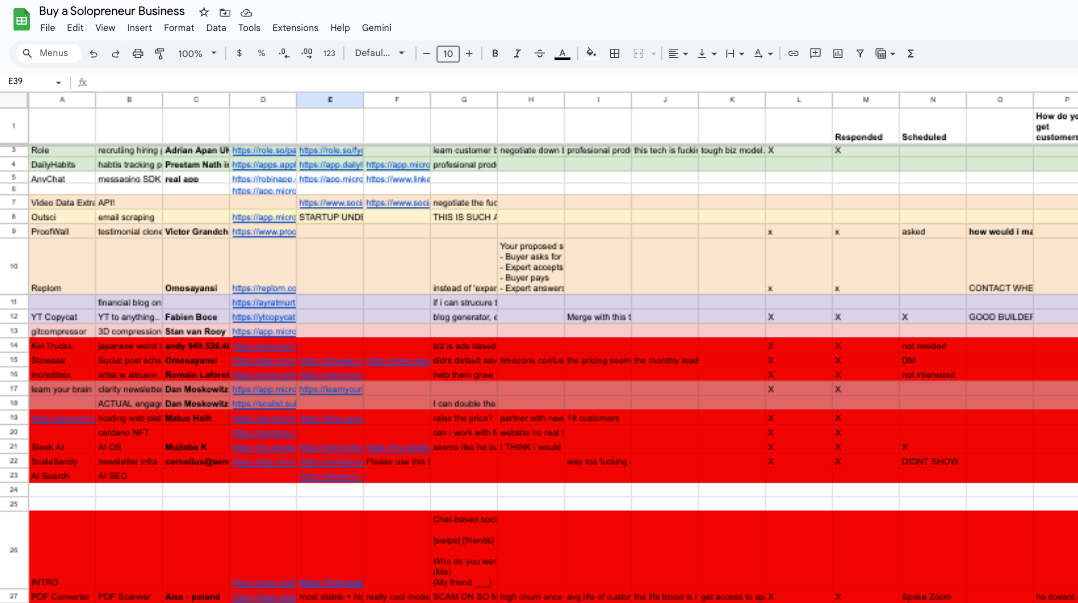This screenshot has width=1078, height=603.
Task: Check cloud document status icon
Action: [x=246, y=12]
